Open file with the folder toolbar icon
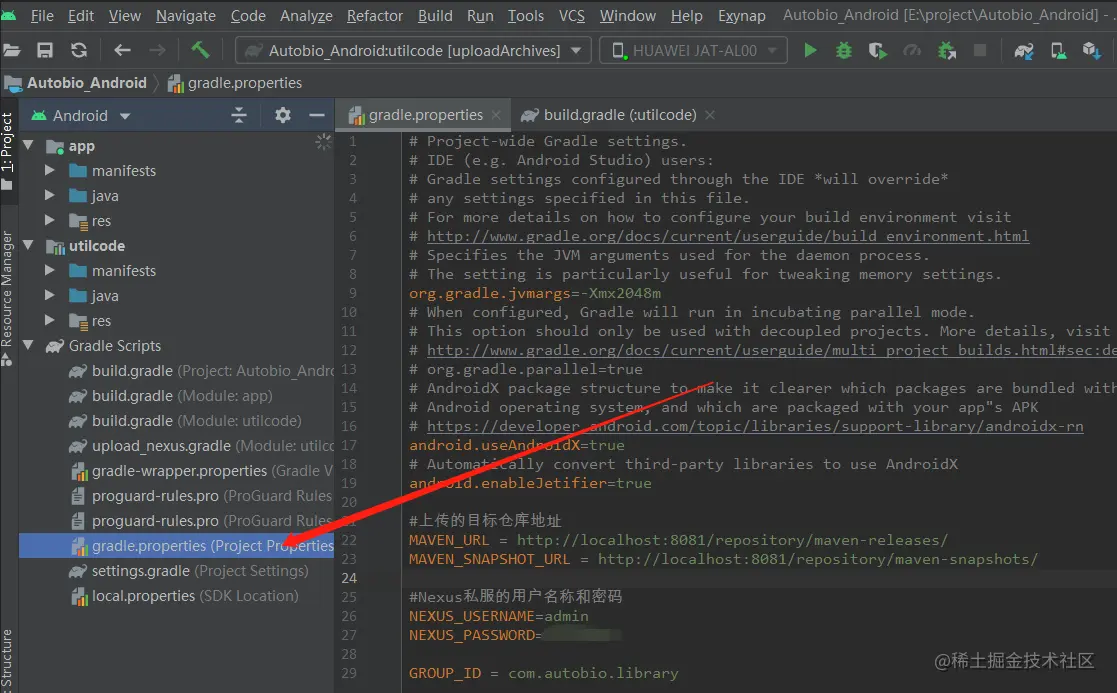The height and width of the screenshot is (693, 1117). pos(11,51)
